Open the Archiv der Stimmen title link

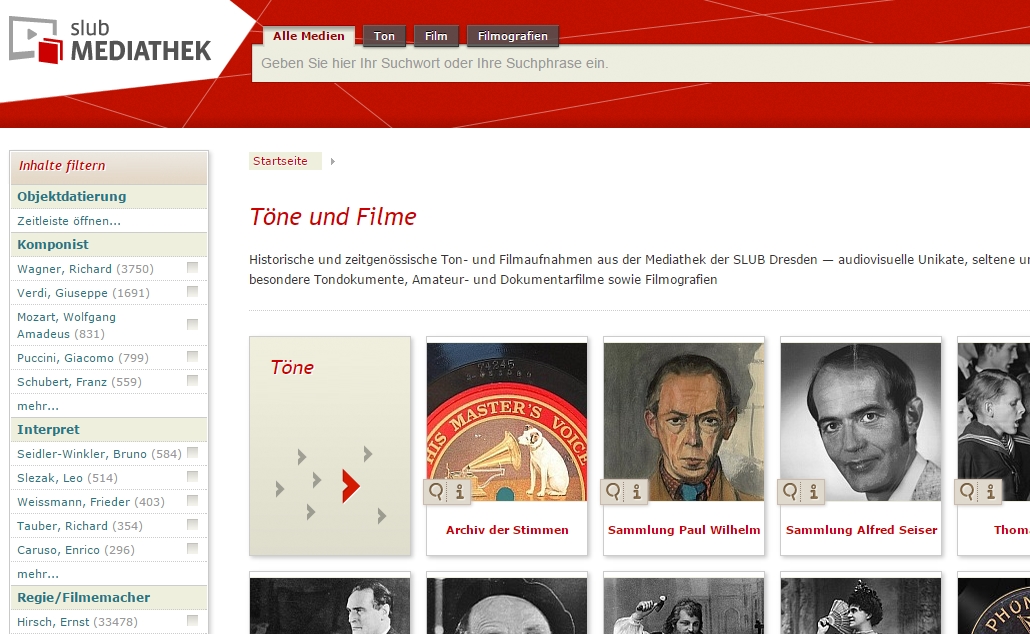point(507,530)
